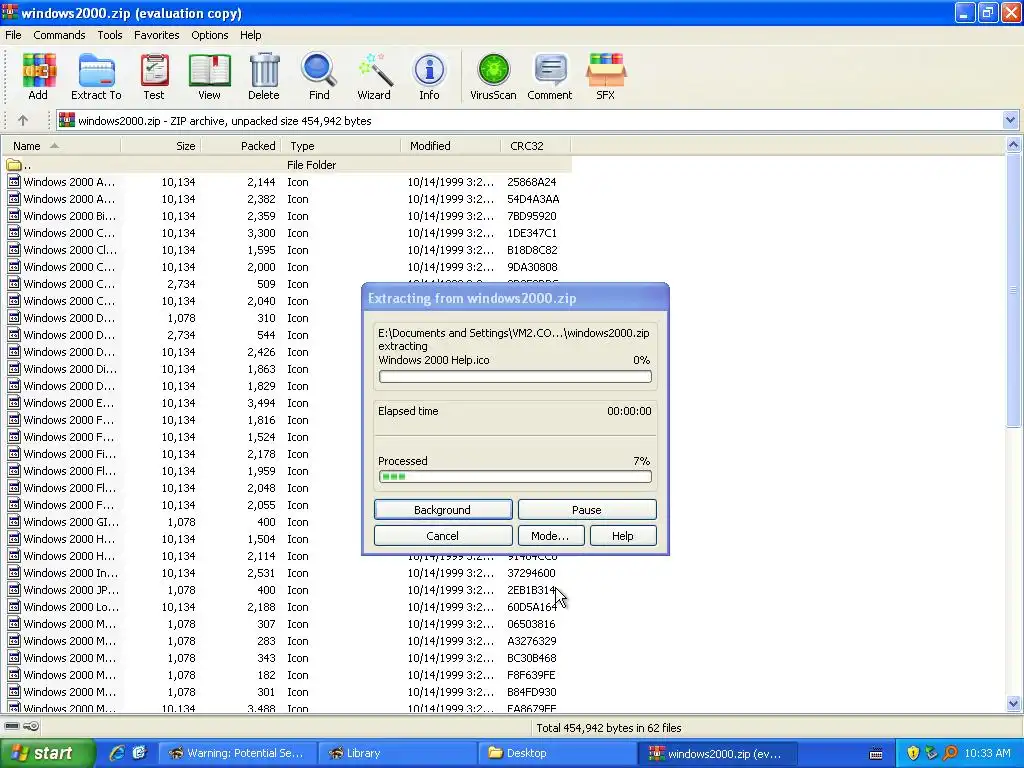Click CRC32 value A3276329
Viewport: 1024px width, 768px height.
tap(532, 641)
